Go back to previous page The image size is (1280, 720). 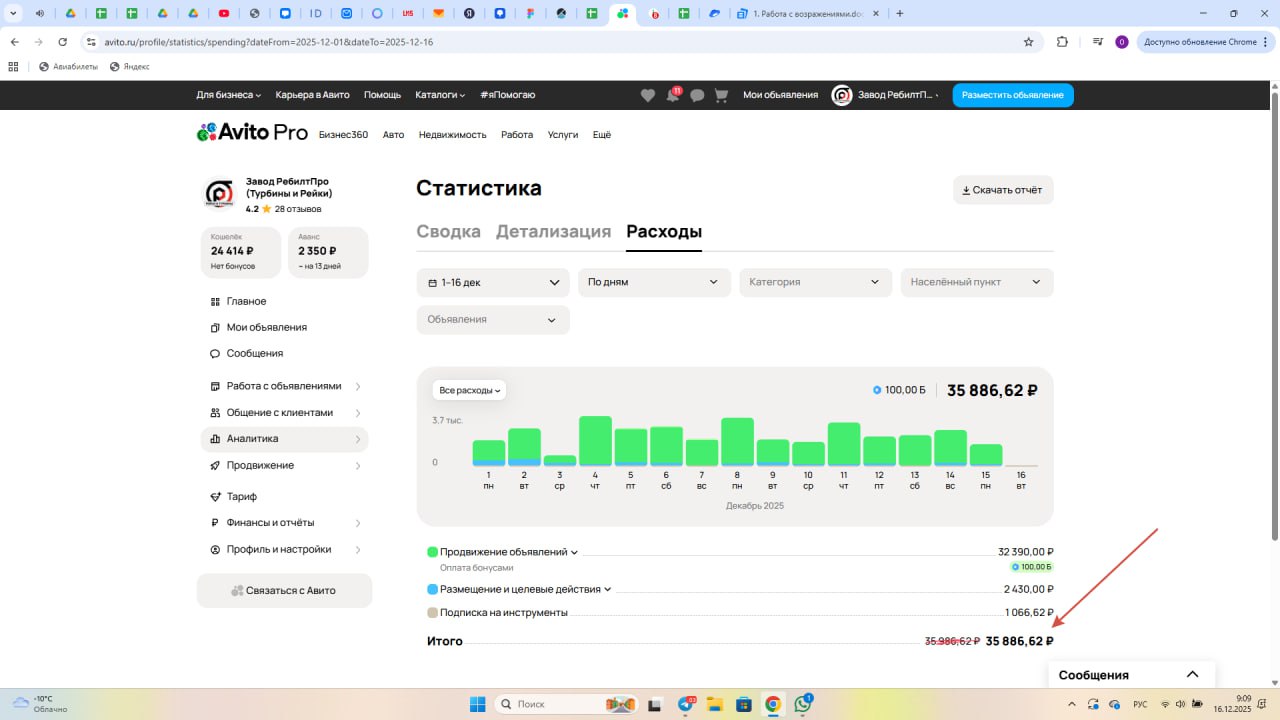[x=15, y=42]
